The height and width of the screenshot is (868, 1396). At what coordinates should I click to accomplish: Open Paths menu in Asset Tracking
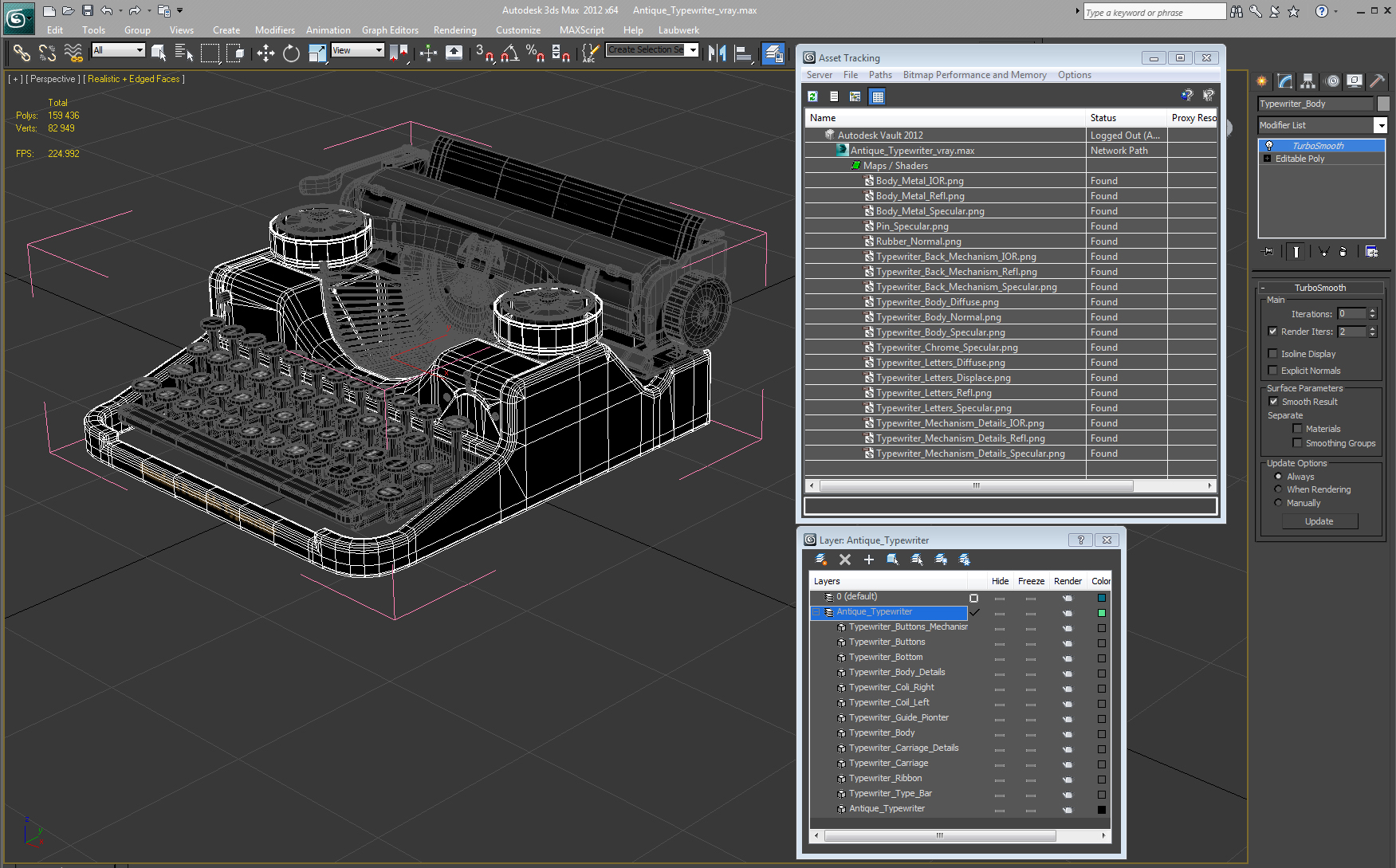tap(880, 75)
